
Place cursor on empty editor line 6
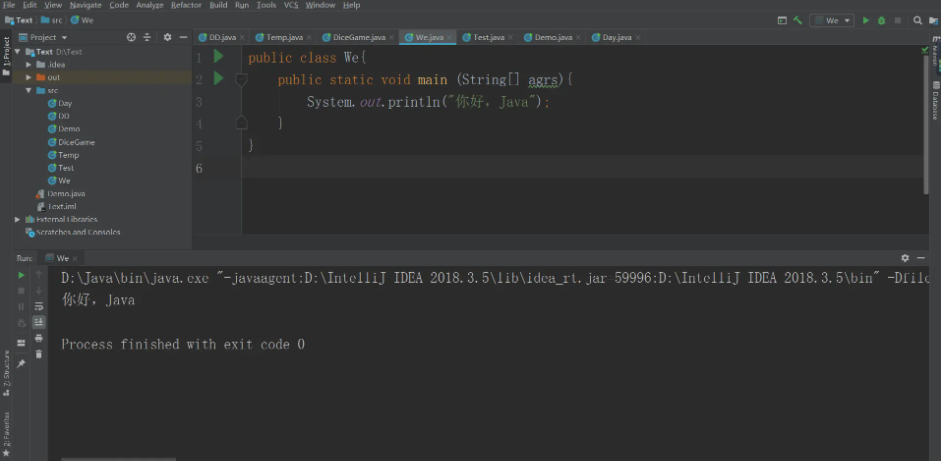point(582,168)
